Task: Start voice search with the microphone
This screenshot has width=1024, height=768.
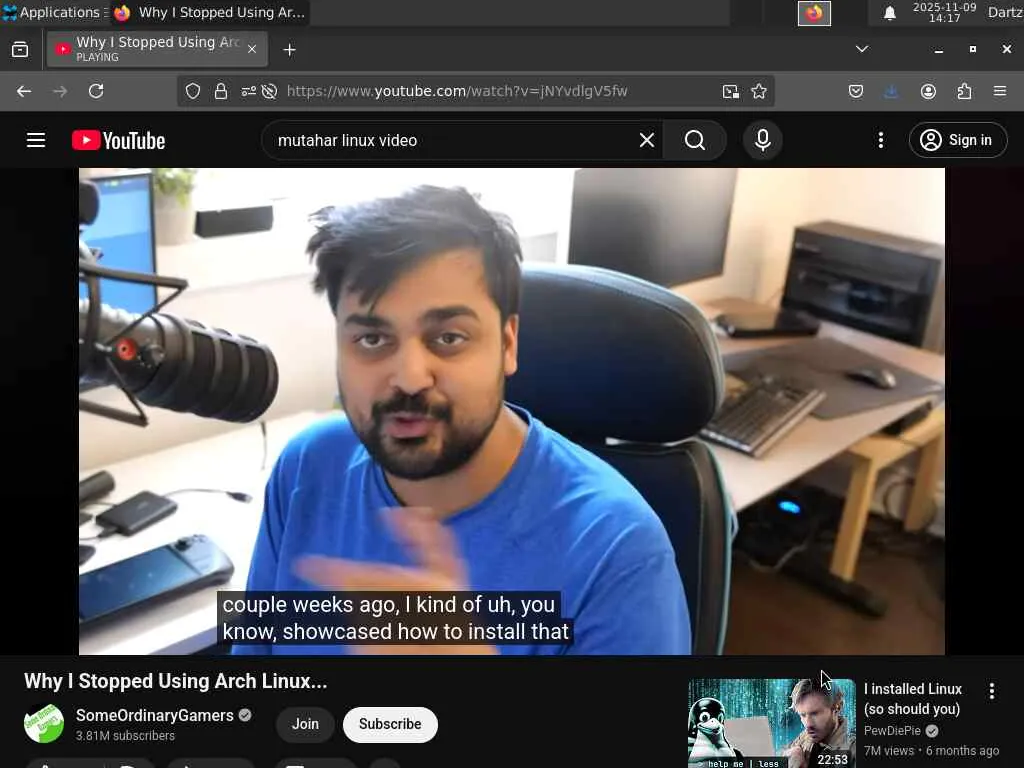Action: pyautogui.click(x=762, y=140)
